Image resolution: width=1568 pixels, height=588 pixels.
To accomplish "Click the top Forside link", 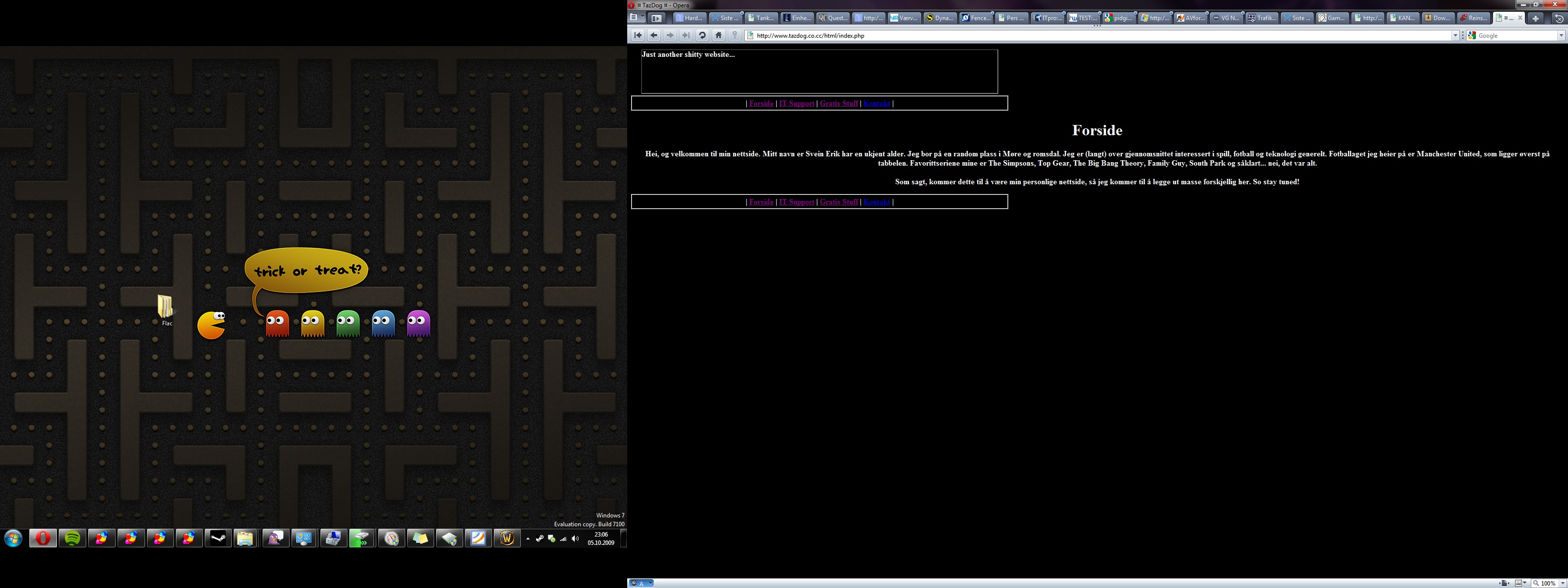I will point(761,103).
